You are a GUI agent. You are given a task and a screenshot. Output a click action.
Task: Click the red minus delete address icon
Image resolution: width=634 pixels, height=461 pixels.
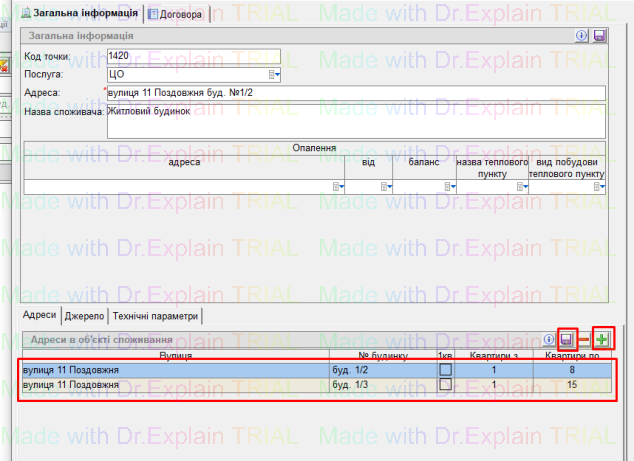[x=585, y=340]
